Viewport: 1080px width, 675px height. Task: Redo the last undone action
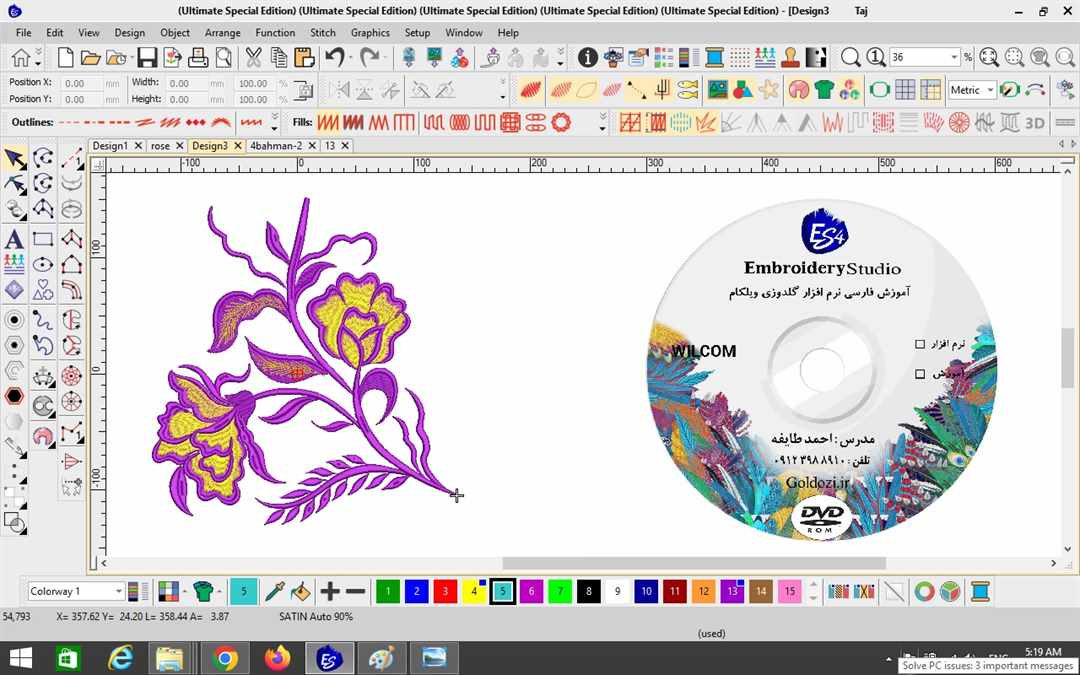tap(370, 57)
